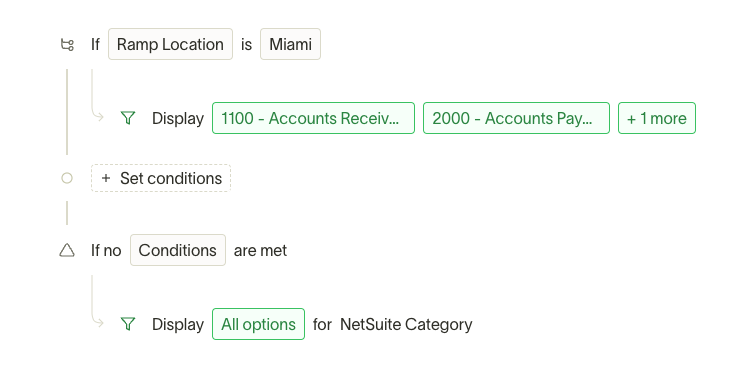This screenshot has height=381, width=734.
Task: Click the NetSuite Category label
Action: pyautogui.click(x=406, y=324)
